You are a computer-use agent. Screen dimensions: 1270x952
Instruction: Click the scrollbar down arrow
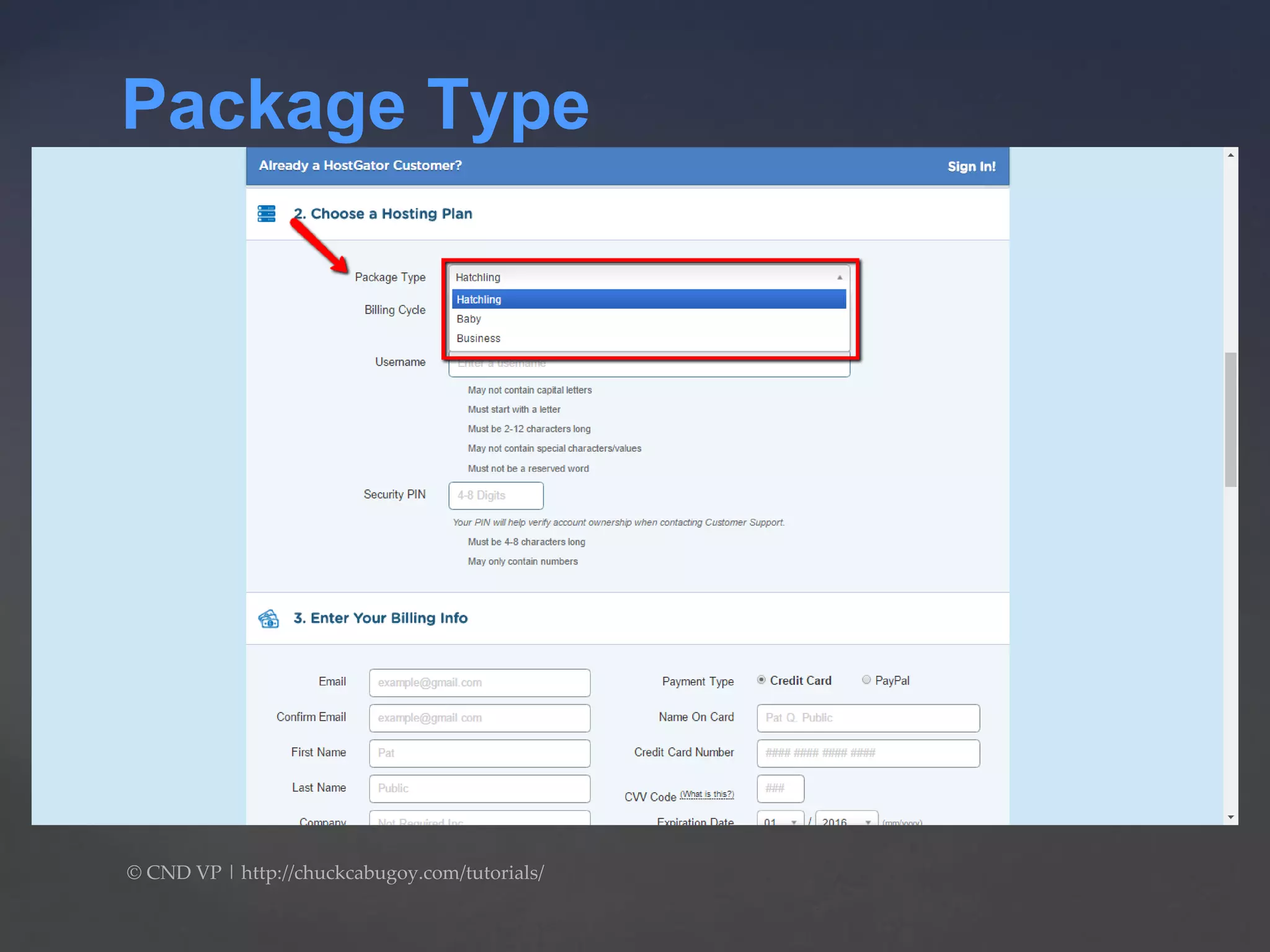point(1231,818)
